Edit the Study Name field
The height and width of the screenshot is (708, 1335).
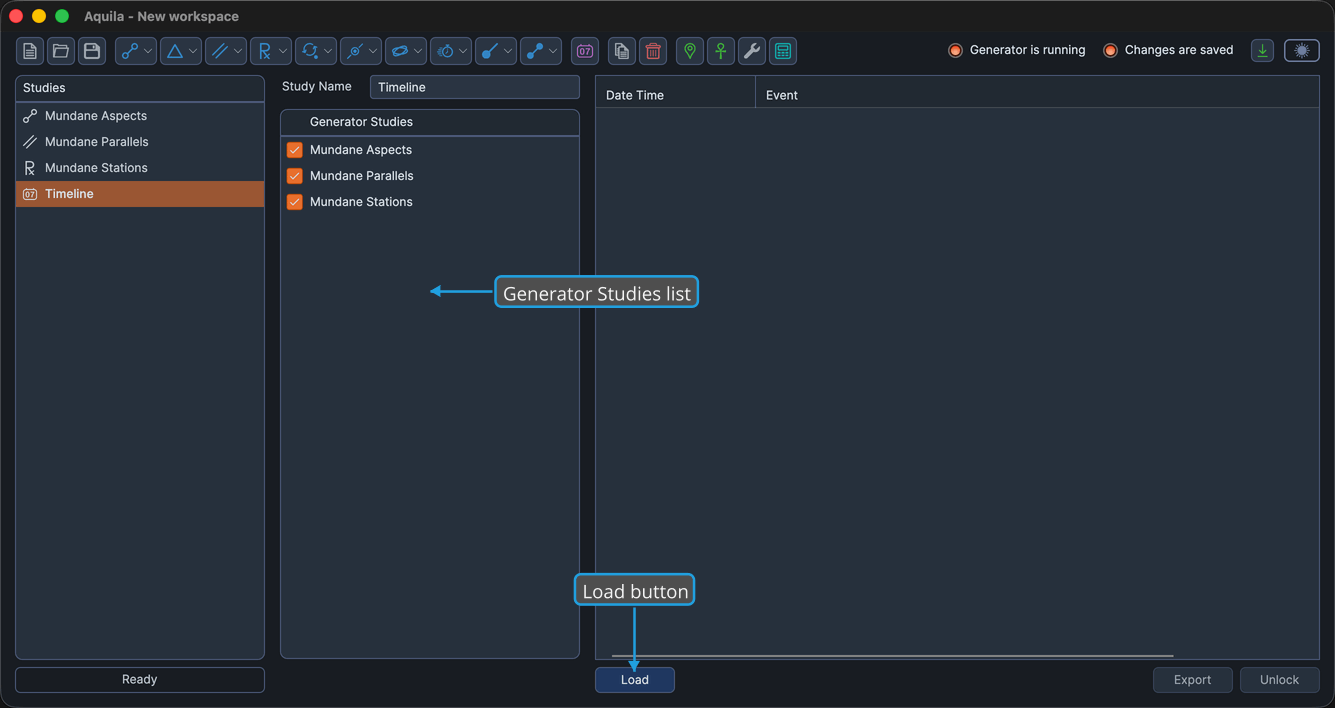click(475, 87)
